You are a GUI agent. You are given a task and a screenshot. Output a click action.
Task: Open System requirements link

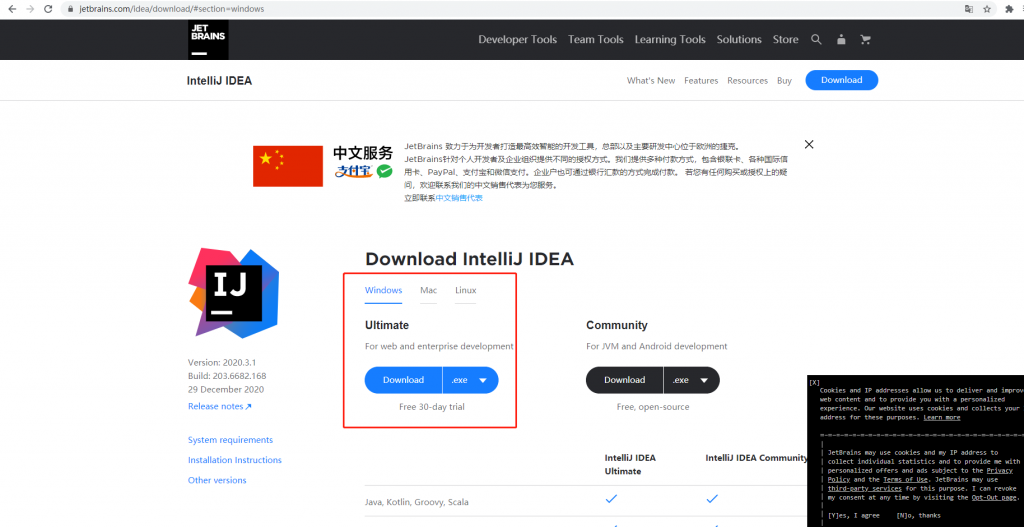pos(231,440)
